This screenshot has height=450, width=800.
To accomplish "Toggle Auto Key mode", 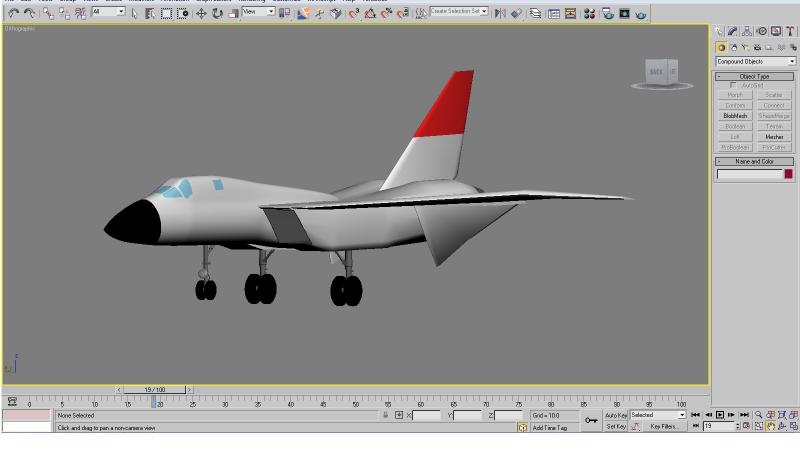I will coord(616,415).
